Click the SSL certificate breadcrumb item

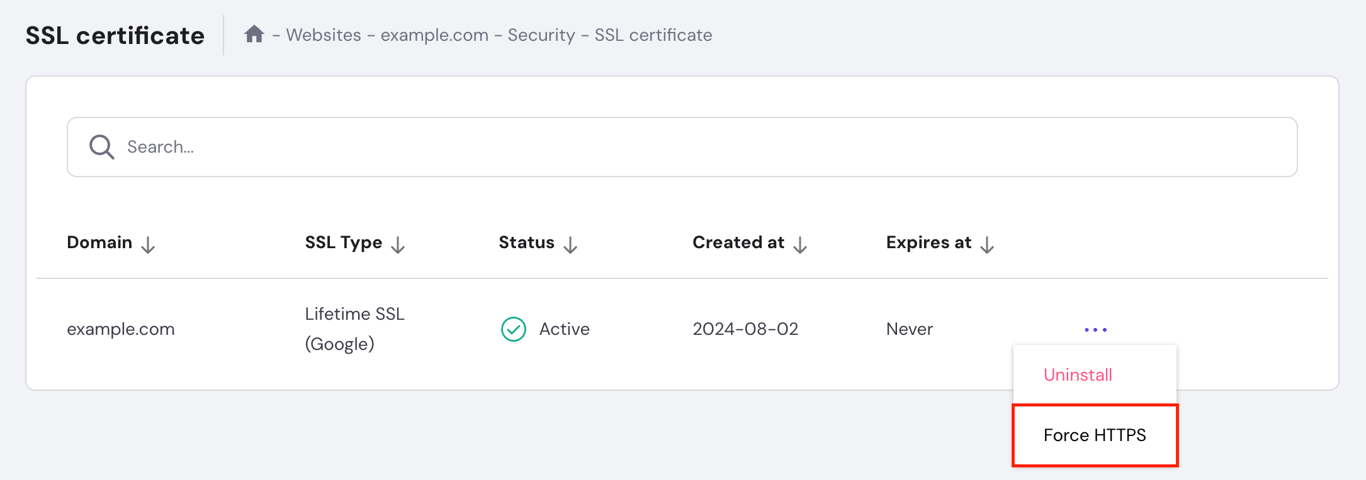pyautogui.click(x=653, y=35)
